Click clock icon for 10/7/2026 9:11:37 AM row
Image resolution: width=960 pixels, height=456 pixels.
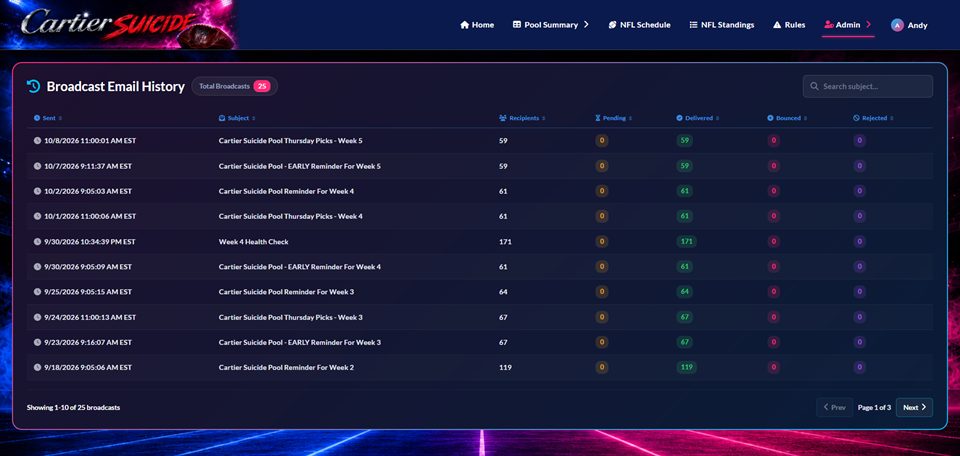(37, 166)
